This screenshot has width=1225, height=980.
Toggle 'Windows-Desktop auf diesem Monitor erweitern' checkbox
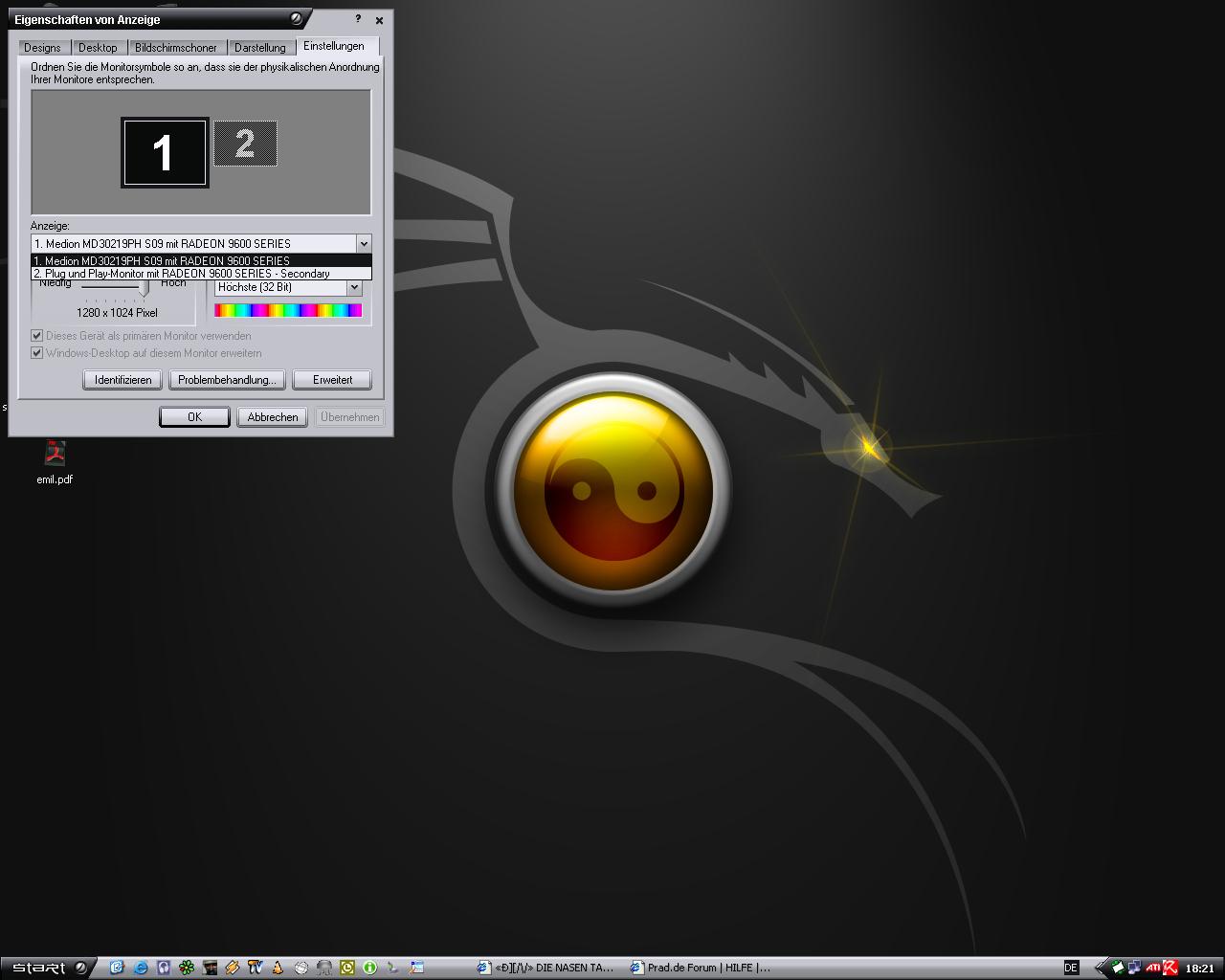pyautogui.click(x=37, y=353)
